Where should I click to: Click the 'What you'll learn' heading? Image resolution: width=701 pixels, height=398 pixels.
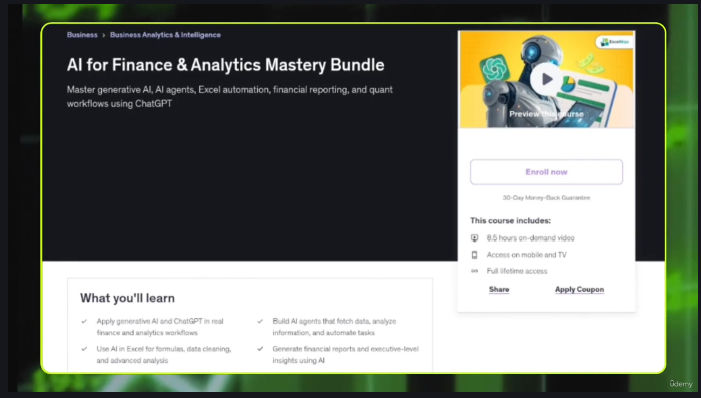click(127, 298)
